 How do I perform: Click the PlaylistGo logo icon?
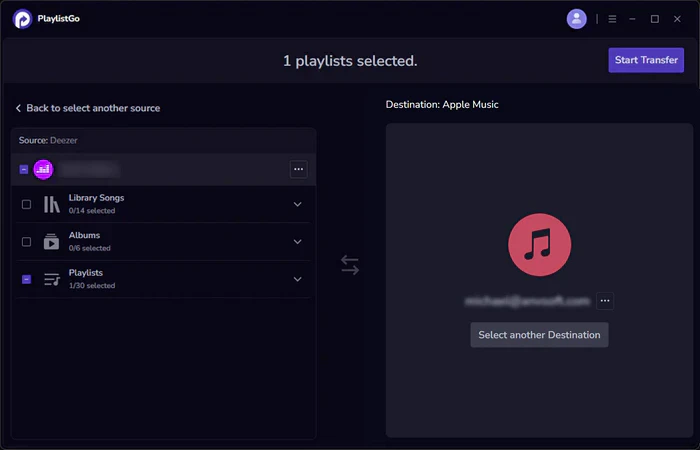(x=22, y=19)
